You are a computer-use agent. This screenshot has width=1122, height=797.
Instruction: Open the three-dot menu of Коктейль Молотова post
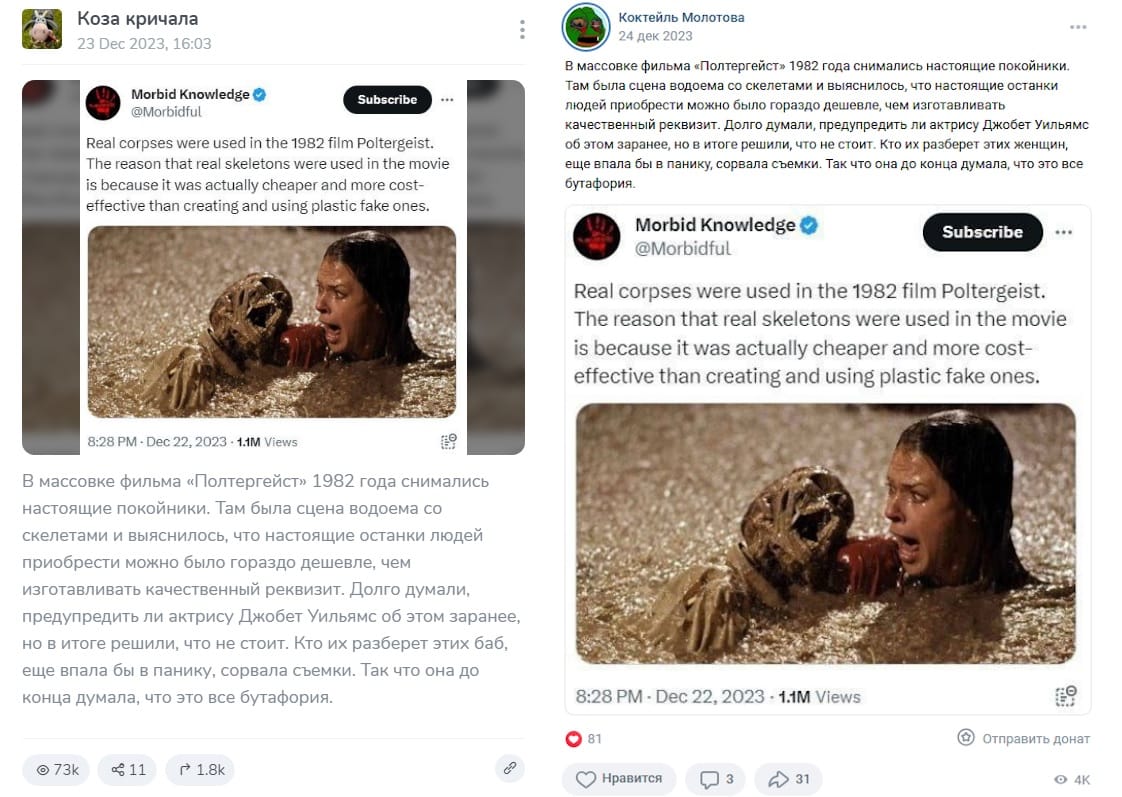(1078, 27)
